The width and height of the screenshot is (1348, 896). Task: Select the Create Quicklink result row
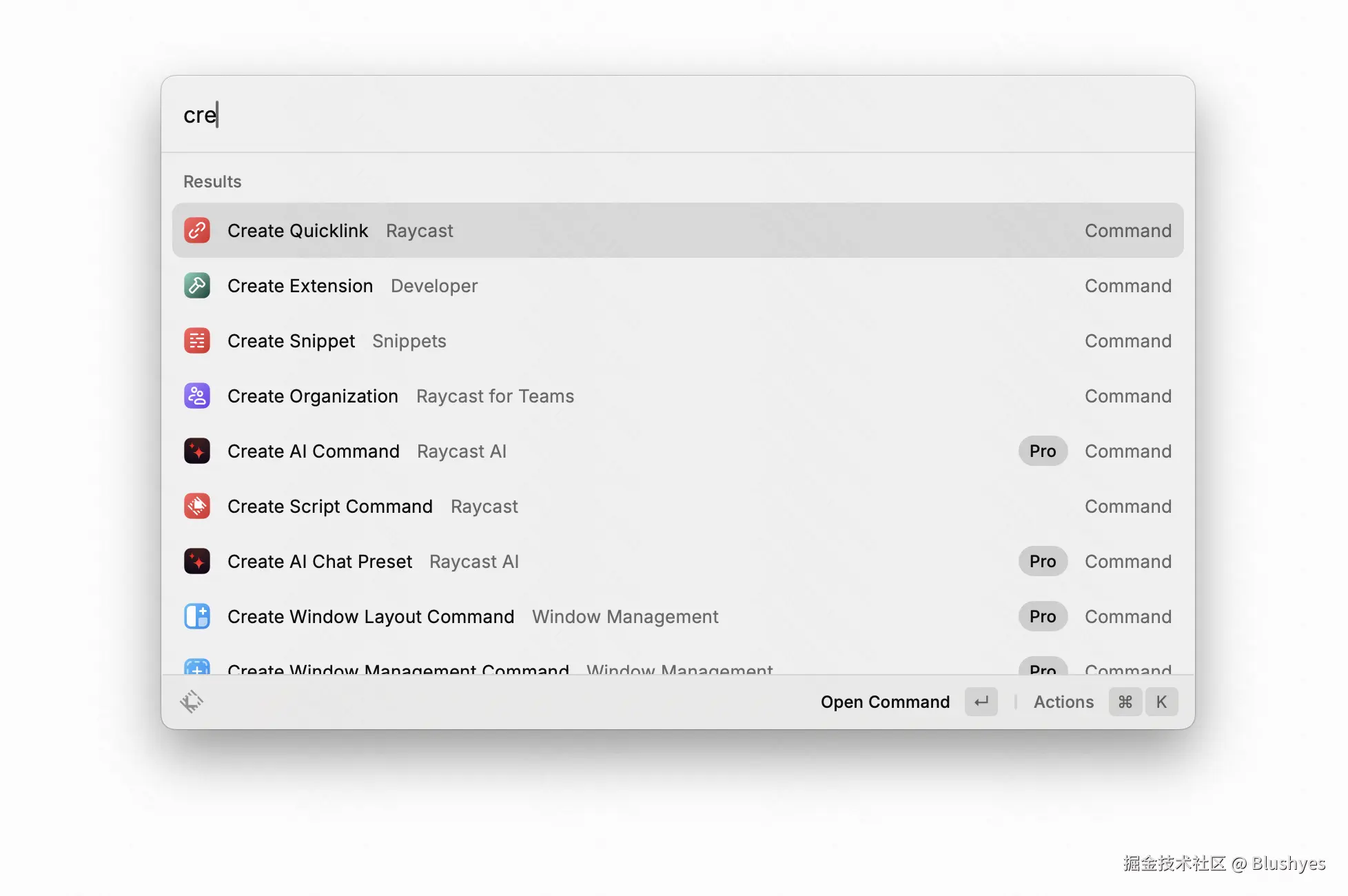coord(677,230)
